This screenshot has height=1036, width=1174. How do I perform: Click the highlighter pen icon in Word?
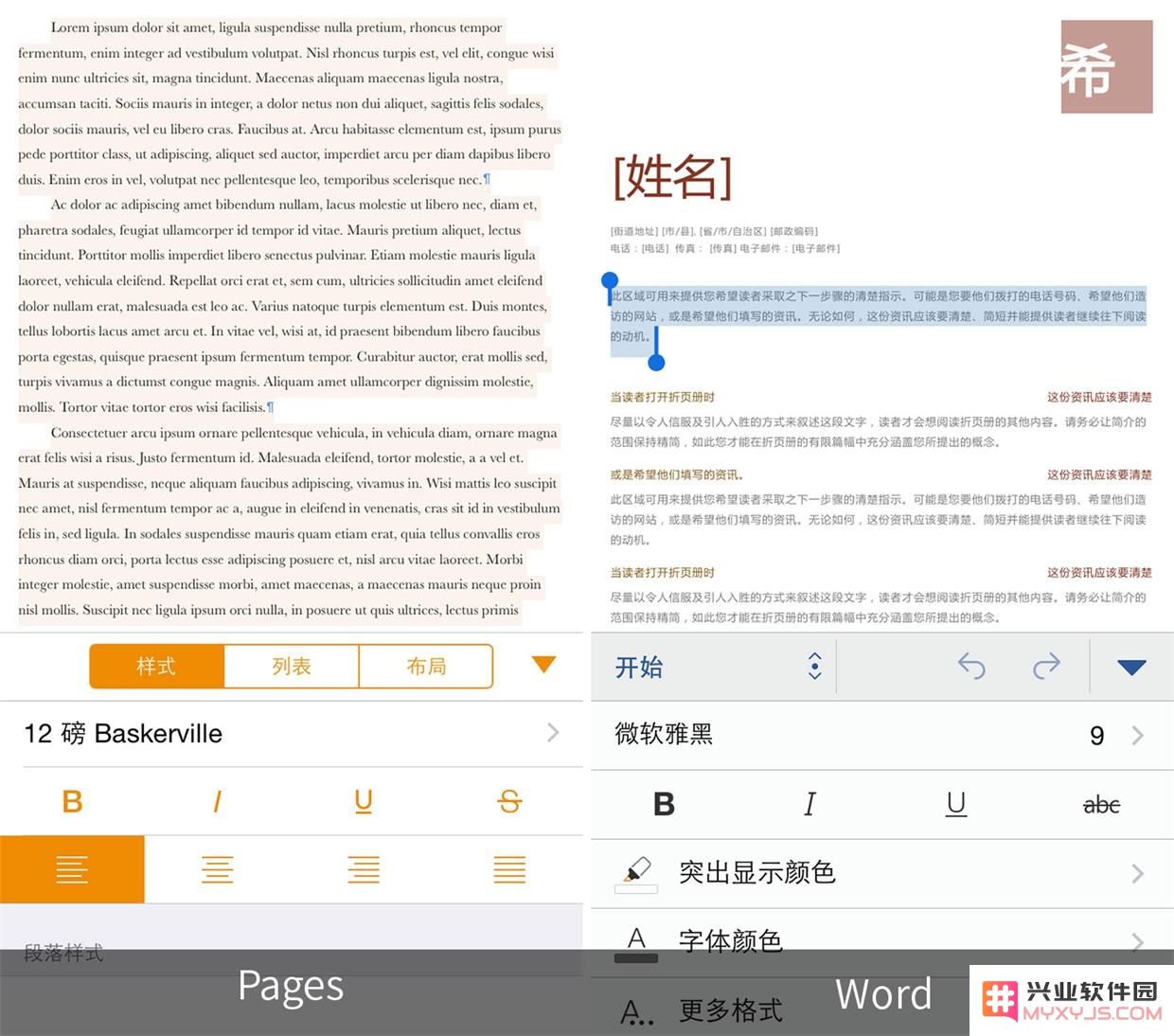636,873
